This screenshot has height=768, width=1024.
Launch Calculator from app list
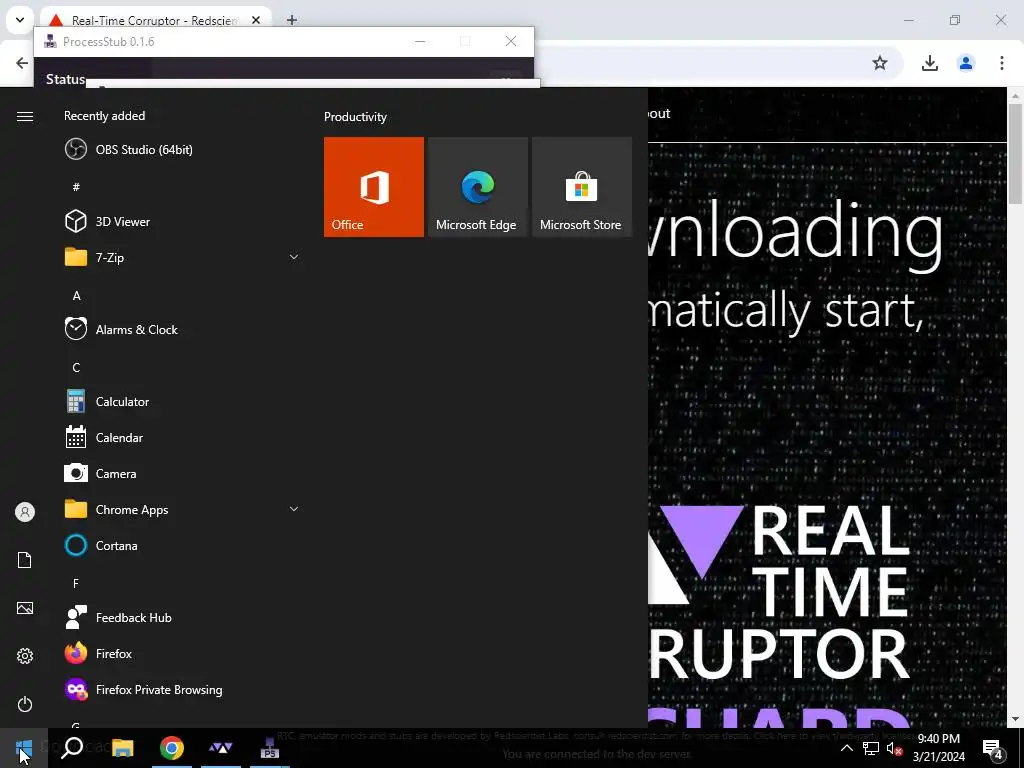click(x=182, y=402)
